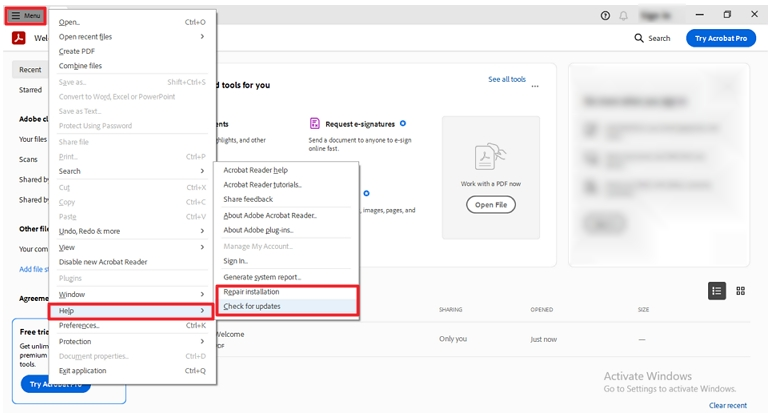Open the Help submenu arrow
The image size is (768, 413).
coord(202,311)
